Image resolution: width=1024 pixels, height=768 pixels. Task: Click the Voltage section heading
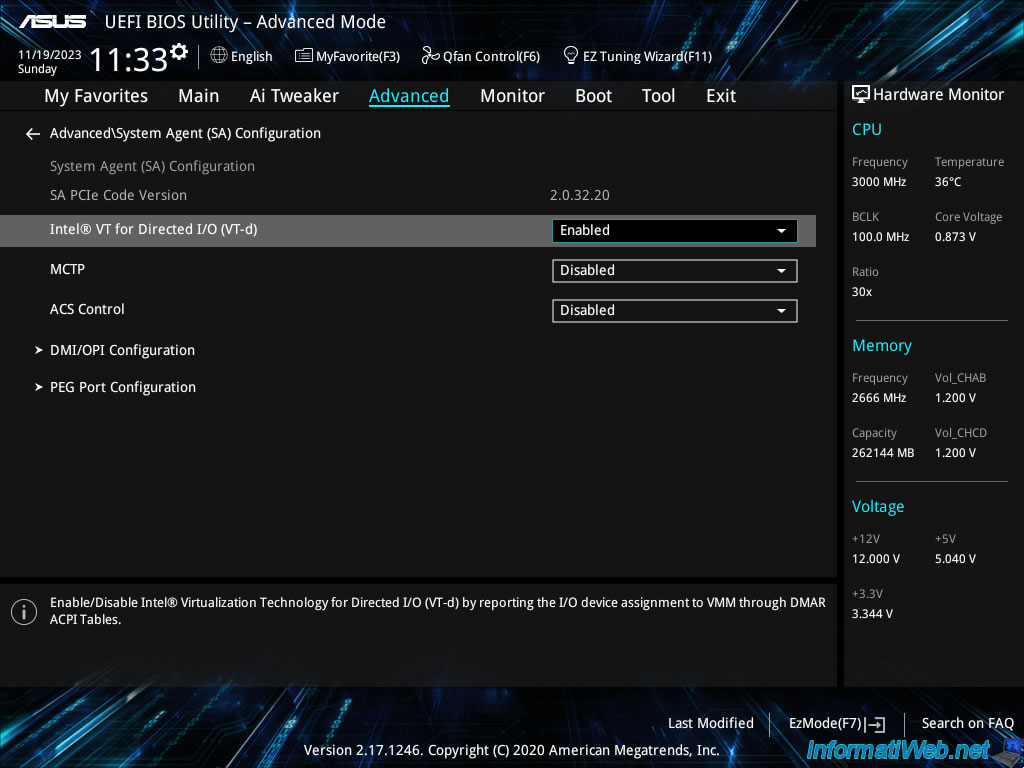(x=878, y=507)
